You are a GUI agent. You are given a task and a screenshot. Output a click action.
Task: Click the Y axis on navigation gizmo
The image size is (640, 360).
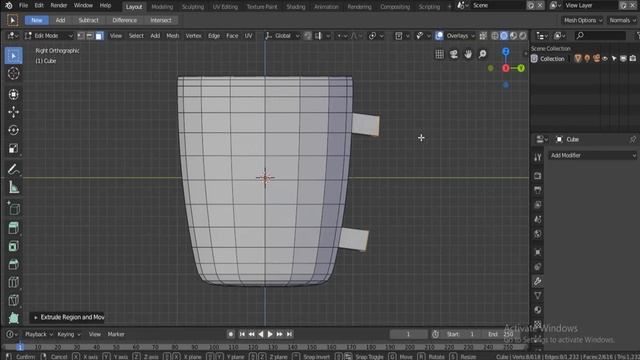tap(521, 68)
